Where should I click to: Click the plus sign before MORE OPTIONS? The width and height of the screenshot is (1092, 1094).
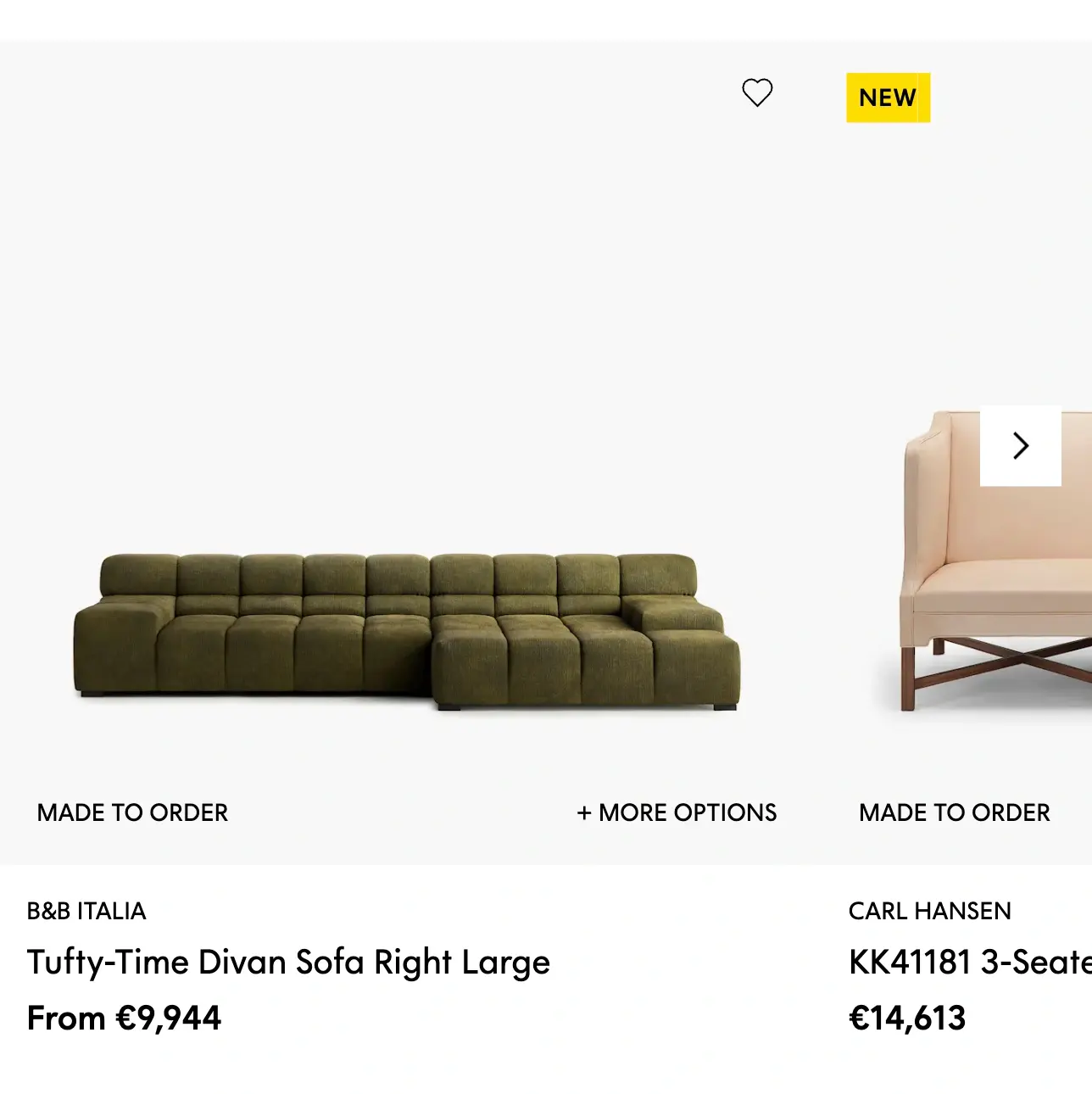(x=583, y=813)
